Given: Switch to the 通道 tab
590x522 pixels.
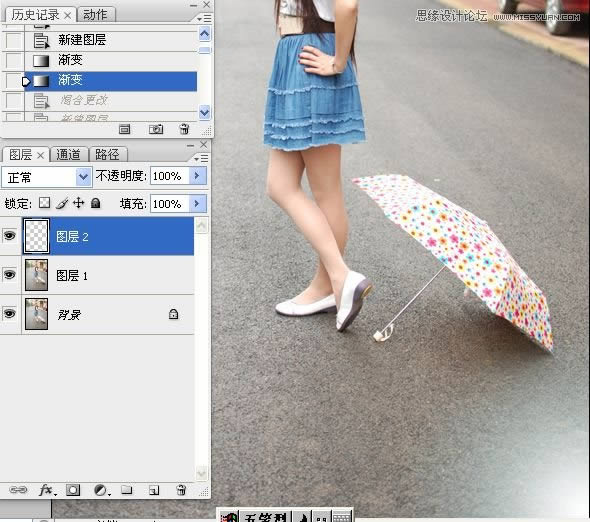Looking at the screenshot, I should 68,155.
